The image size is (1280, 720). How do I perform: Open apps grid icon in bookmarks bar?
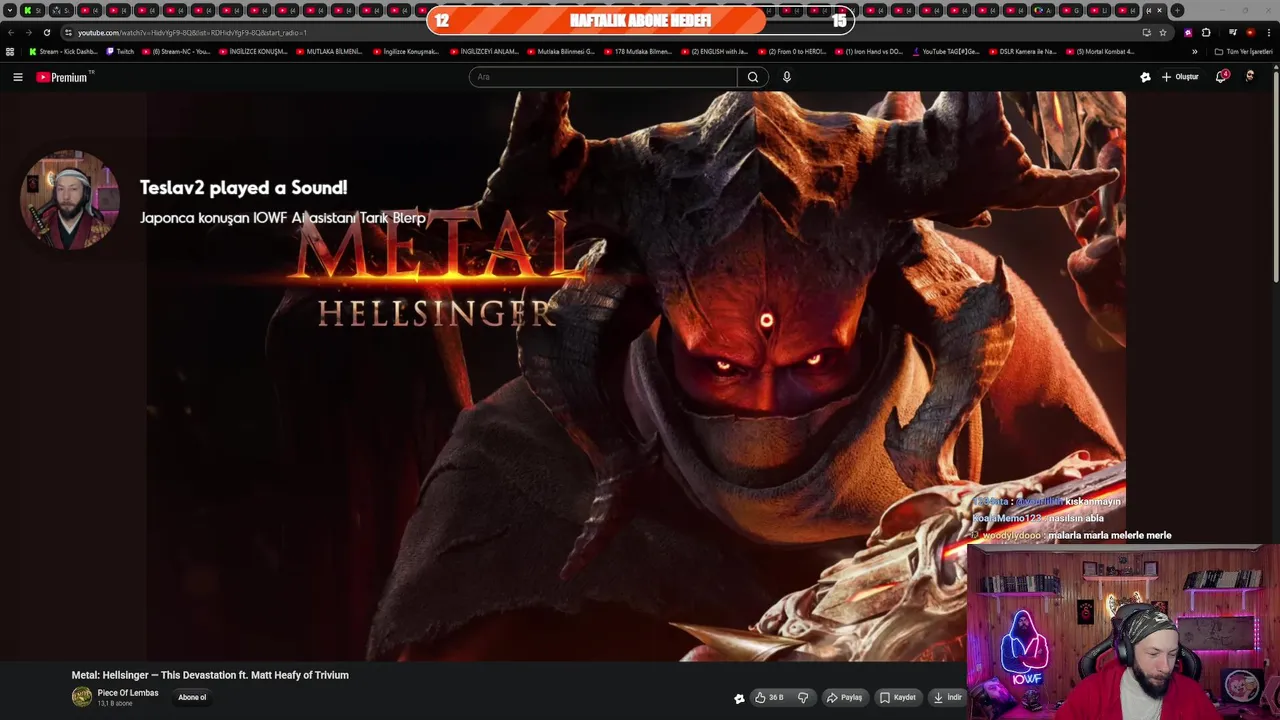coord(10,51)
